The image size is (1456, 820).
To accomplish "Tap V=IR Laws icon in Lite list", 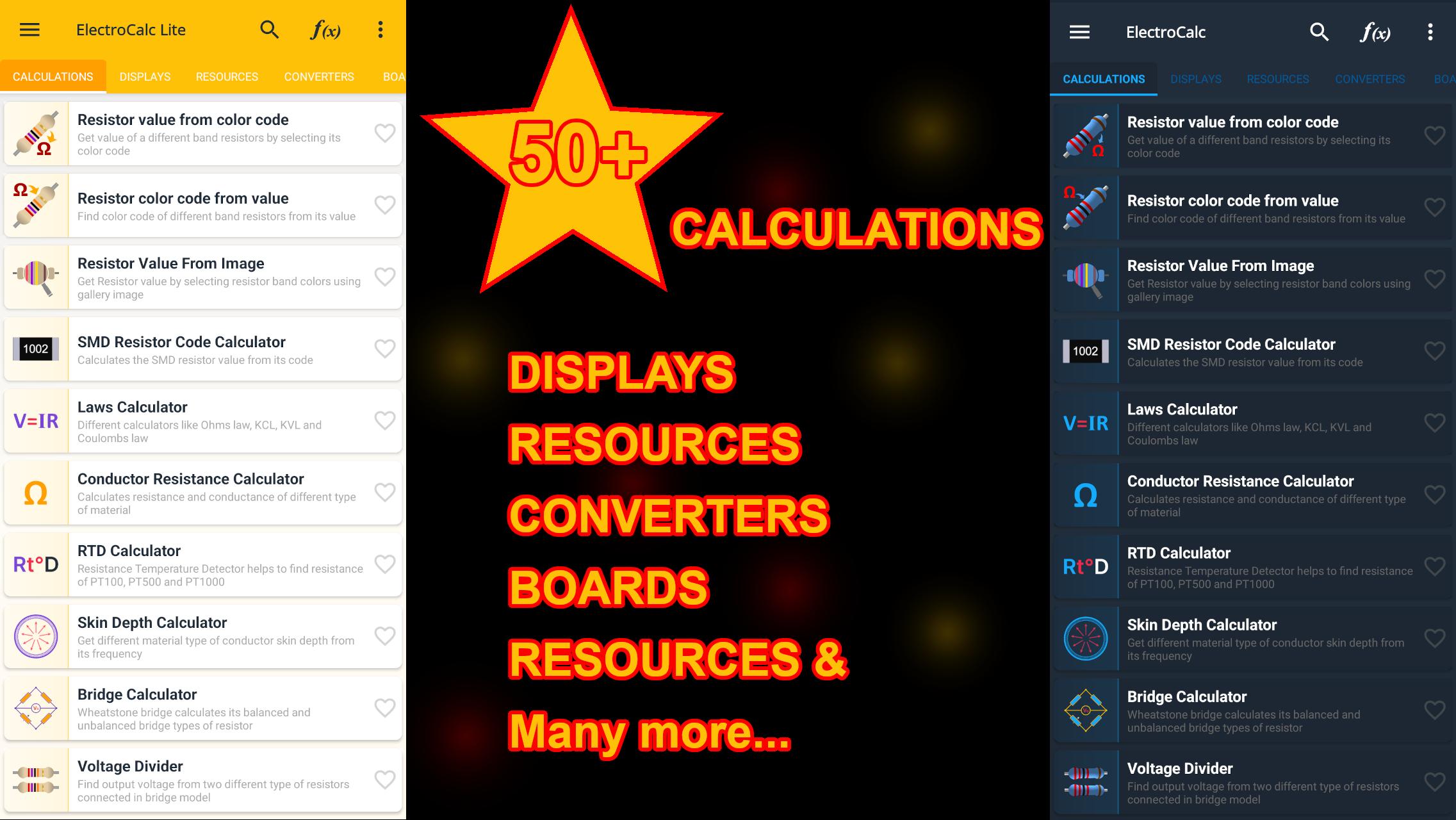I will 36,421.
